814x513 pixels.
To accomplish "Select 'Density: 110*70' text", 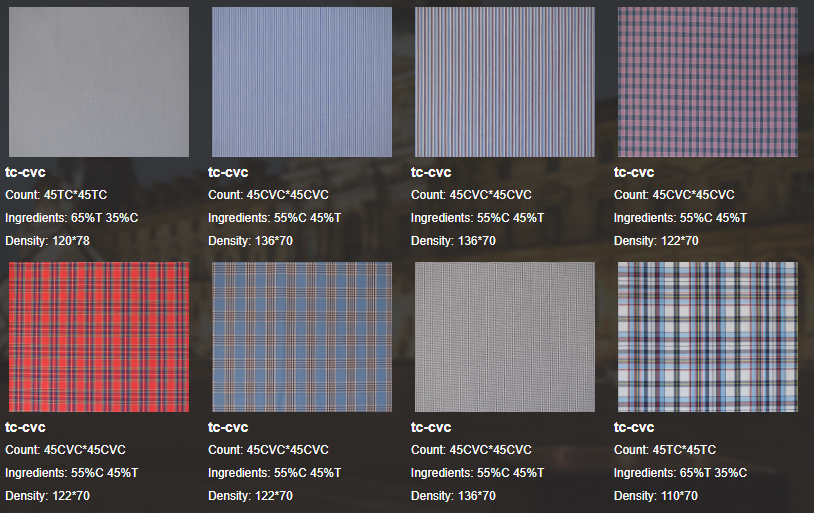I will (x=656, y=496).
